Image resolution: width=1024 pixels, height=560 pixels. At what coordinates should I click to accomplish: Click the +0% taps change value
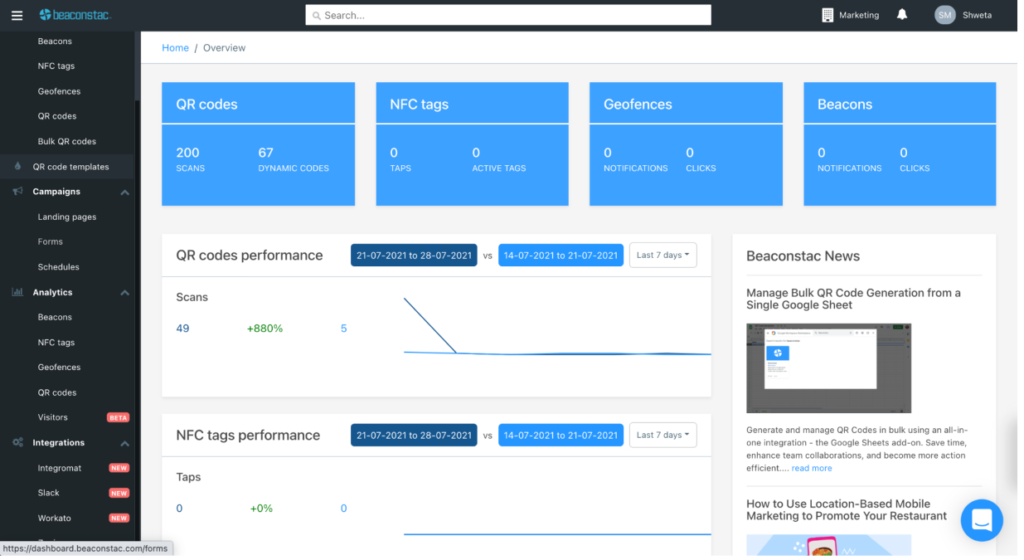tap(261, 509)
